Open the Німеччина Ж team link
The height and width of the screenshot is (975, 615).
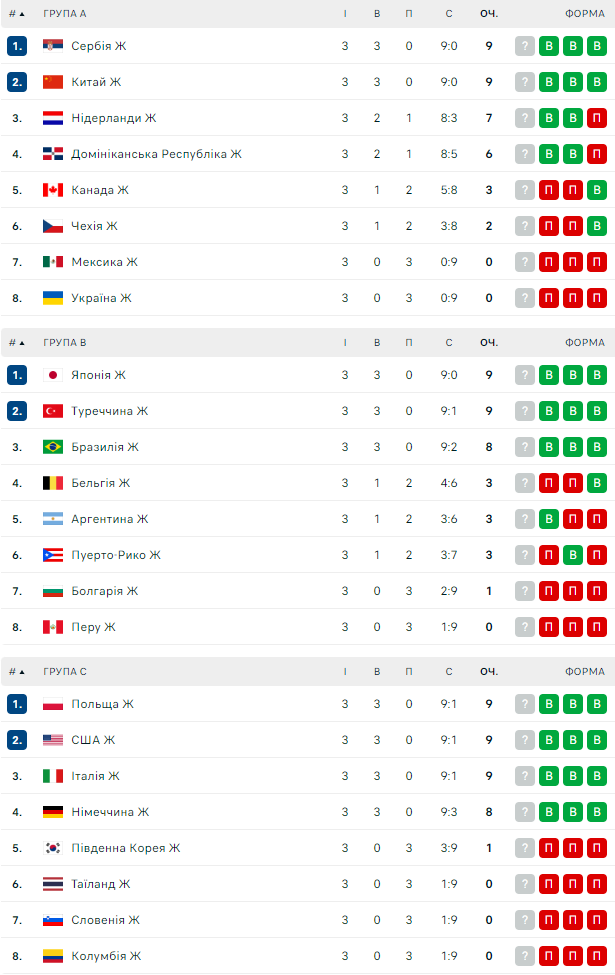click(110, 812)
